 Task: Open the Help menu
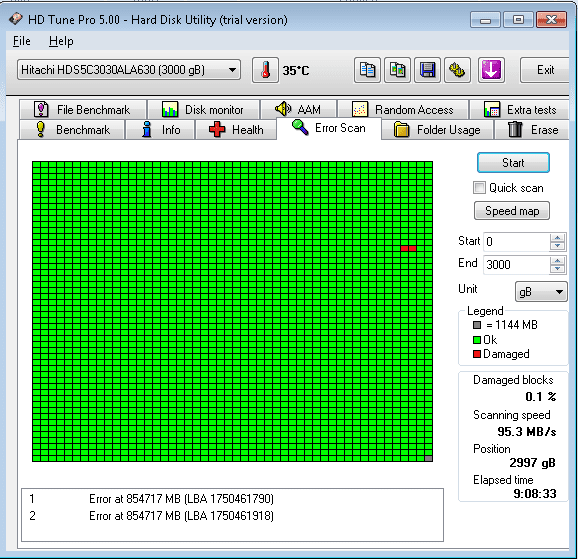tap(61, 41)
